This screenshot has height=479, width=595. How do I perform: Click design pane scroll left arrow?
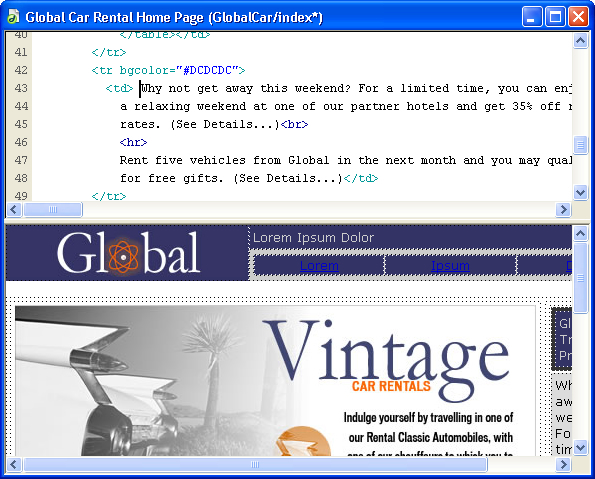(14, 465)
